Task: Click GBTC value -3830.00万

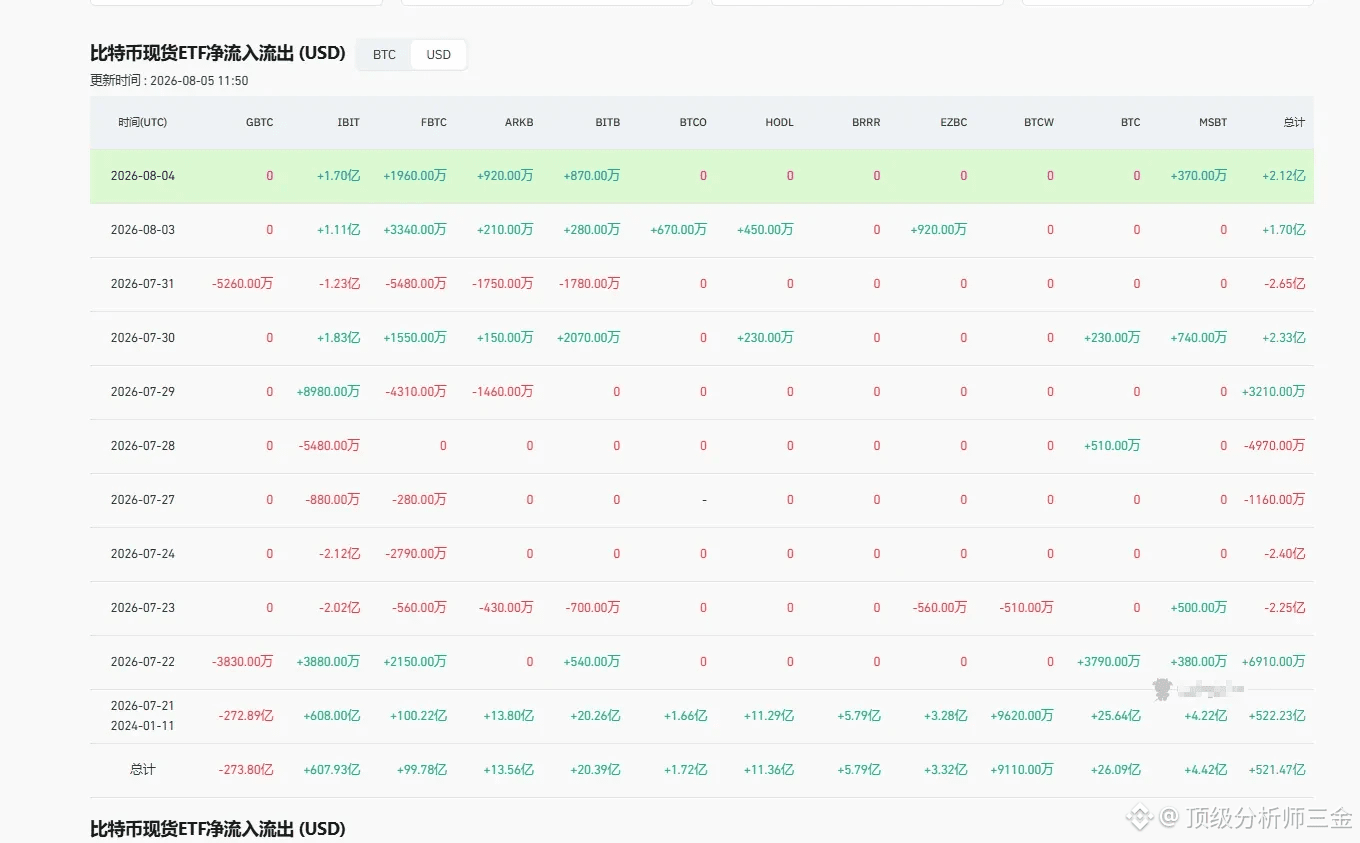Action: 242,662
